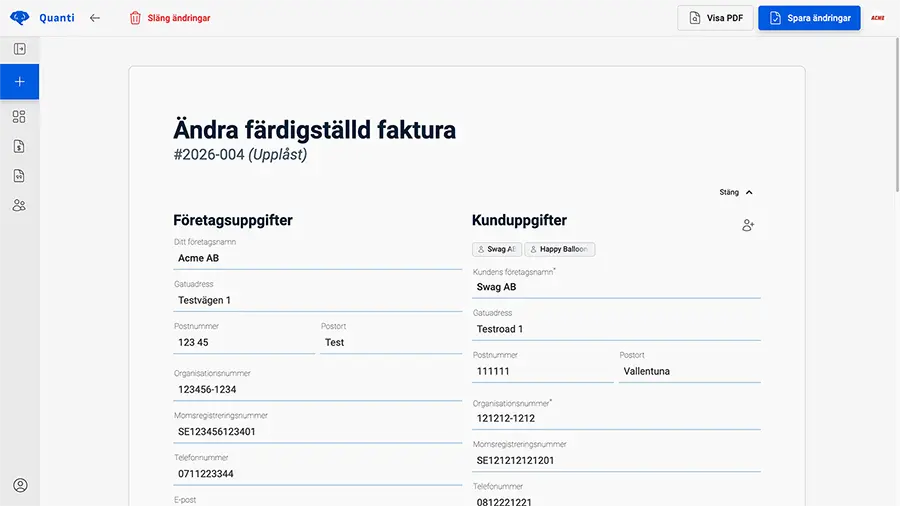
Task: Select the Swag AB customer chip
Action: (x=497, y=249)
